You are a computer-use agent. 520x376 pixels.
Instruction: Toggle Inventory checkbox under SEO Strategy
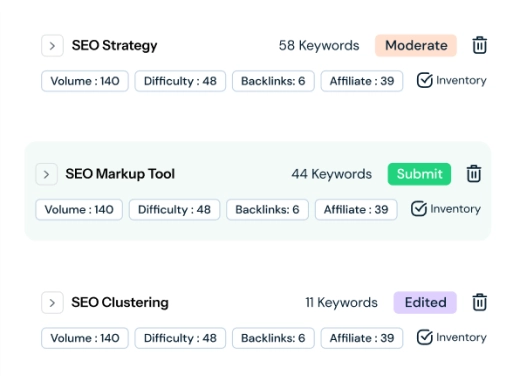[x=424, y=80]
